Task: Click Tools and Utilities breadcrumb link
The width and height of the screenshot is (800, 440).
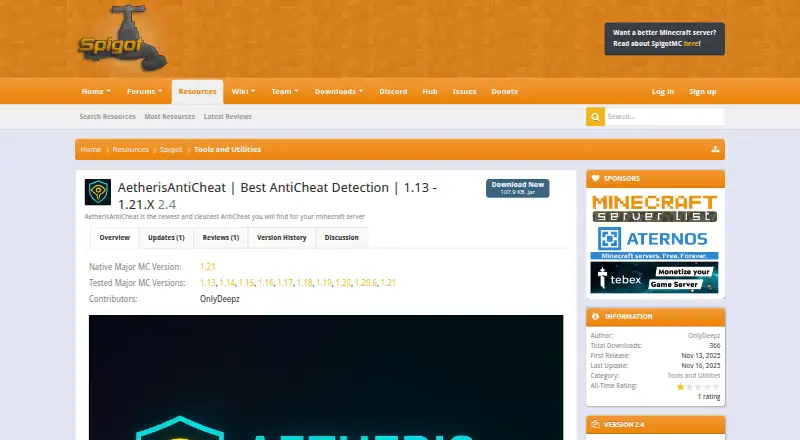Action: (228, 150)
